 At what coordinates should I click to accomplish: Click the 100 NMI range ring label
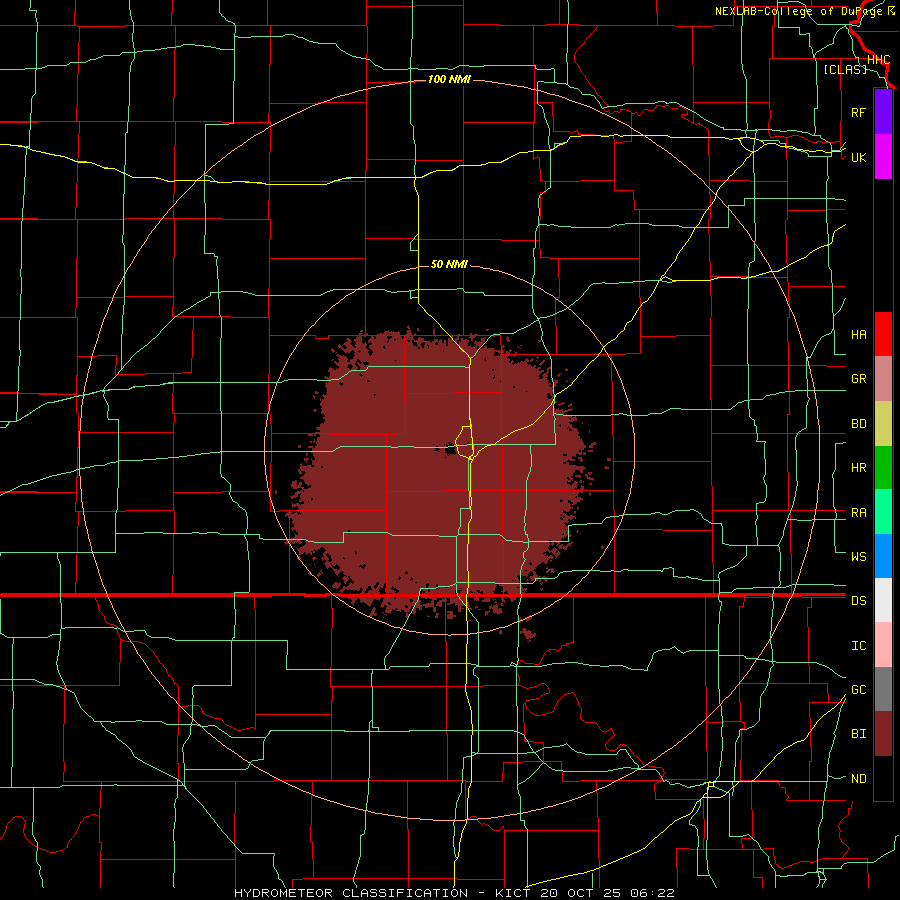coord(449,79)
